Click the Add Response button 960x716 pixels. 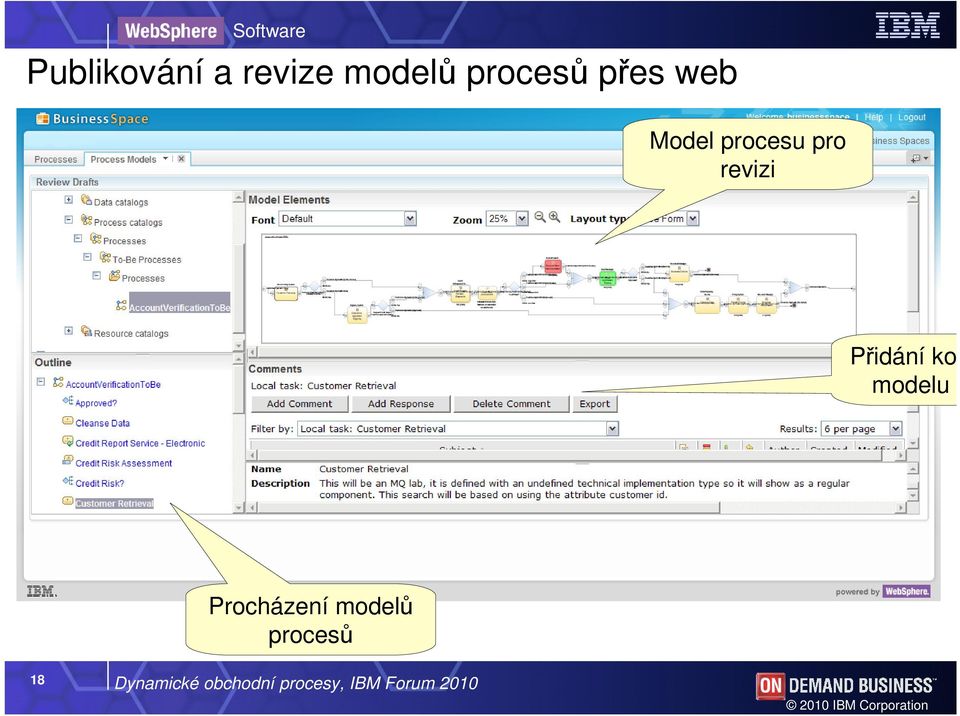click(x=400, y=404)
